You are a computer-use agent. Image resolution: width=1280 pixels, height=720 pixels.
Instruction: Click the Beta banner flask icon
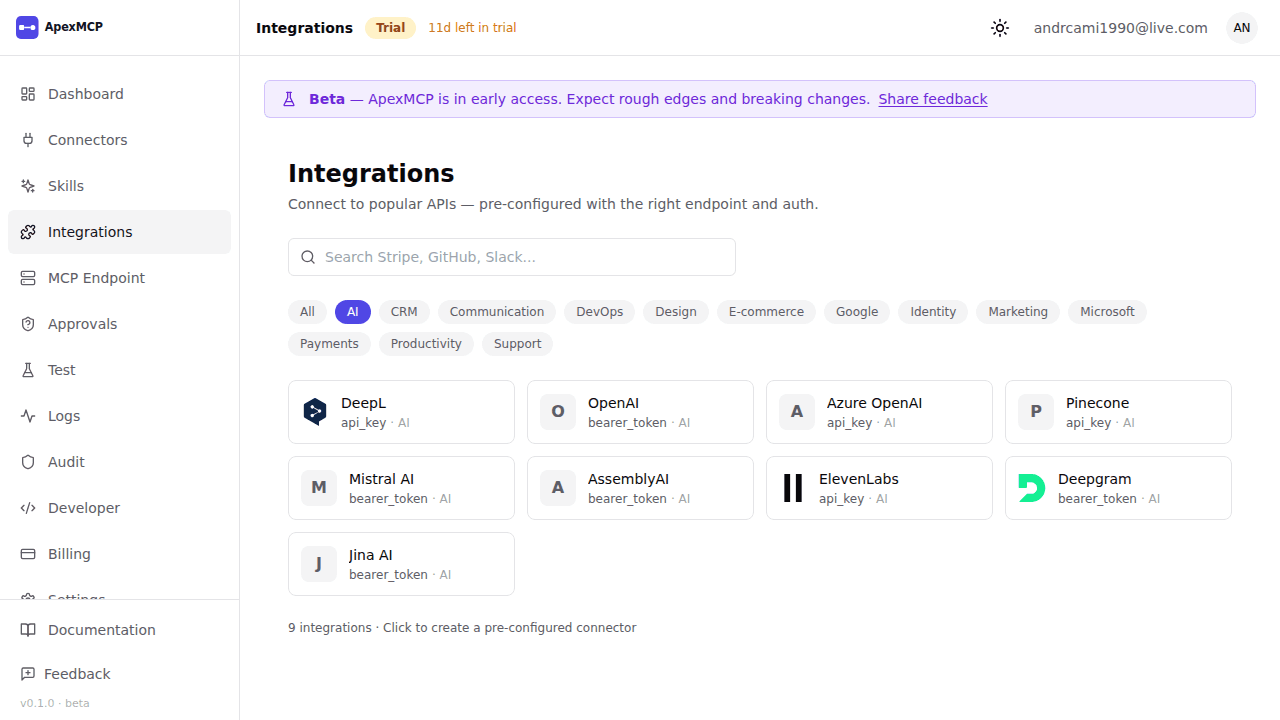289,99
